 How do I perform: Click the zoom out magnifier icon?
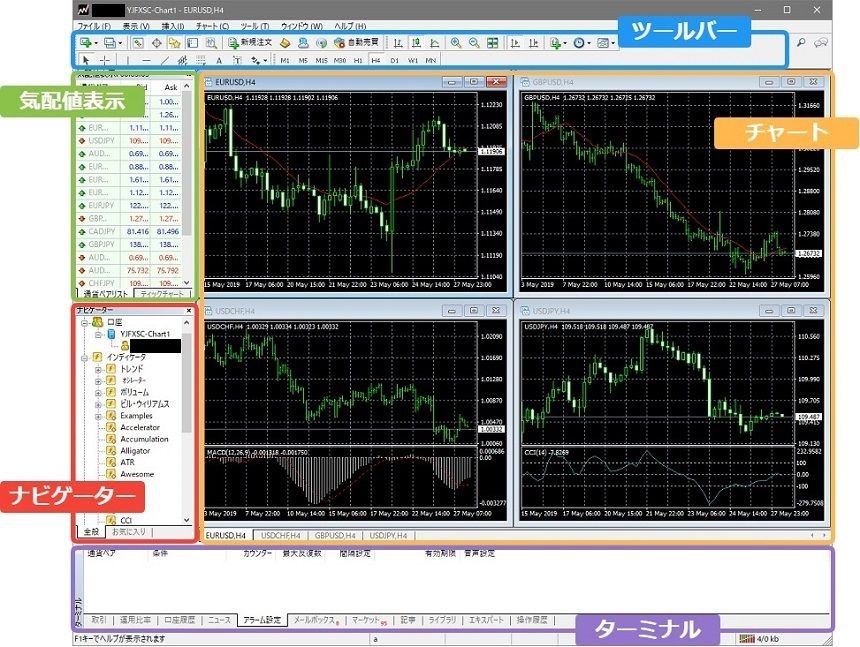click(x=474, y=43)
